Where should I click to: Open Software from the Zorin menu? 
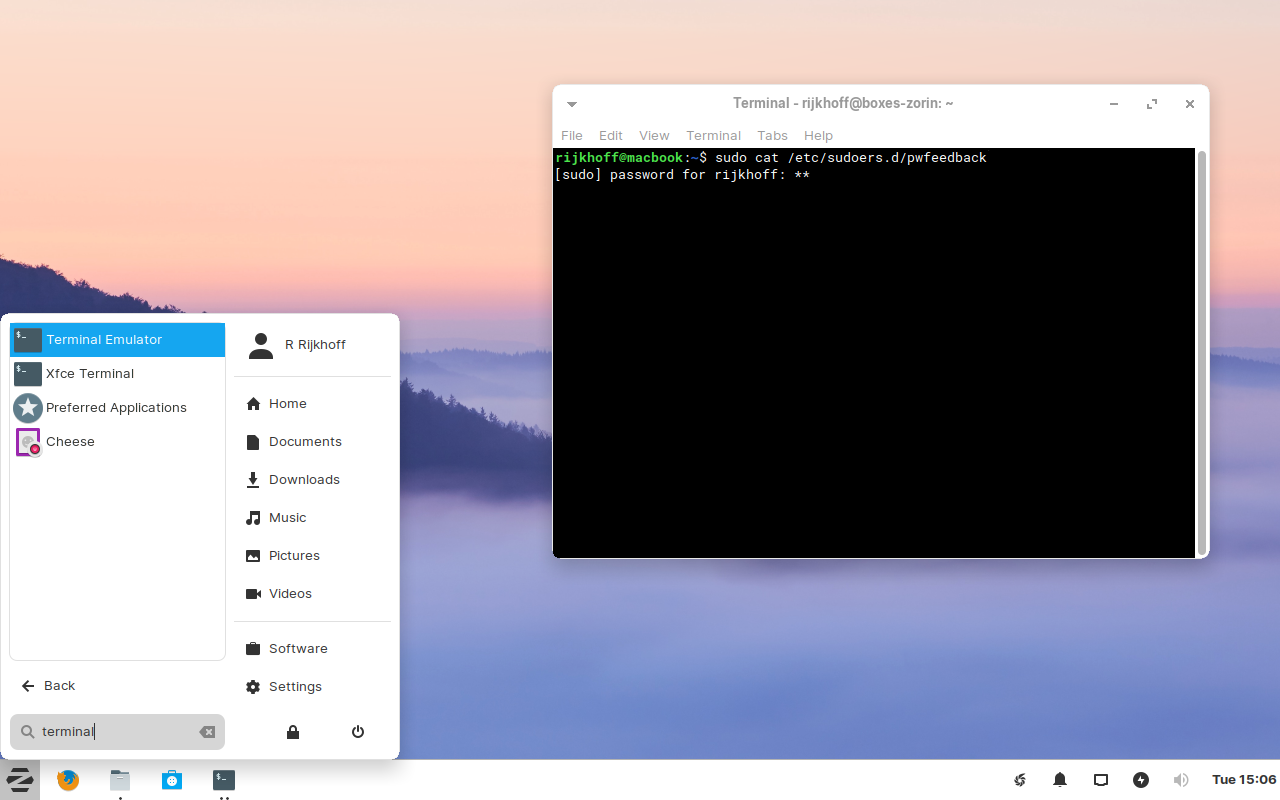312,649
